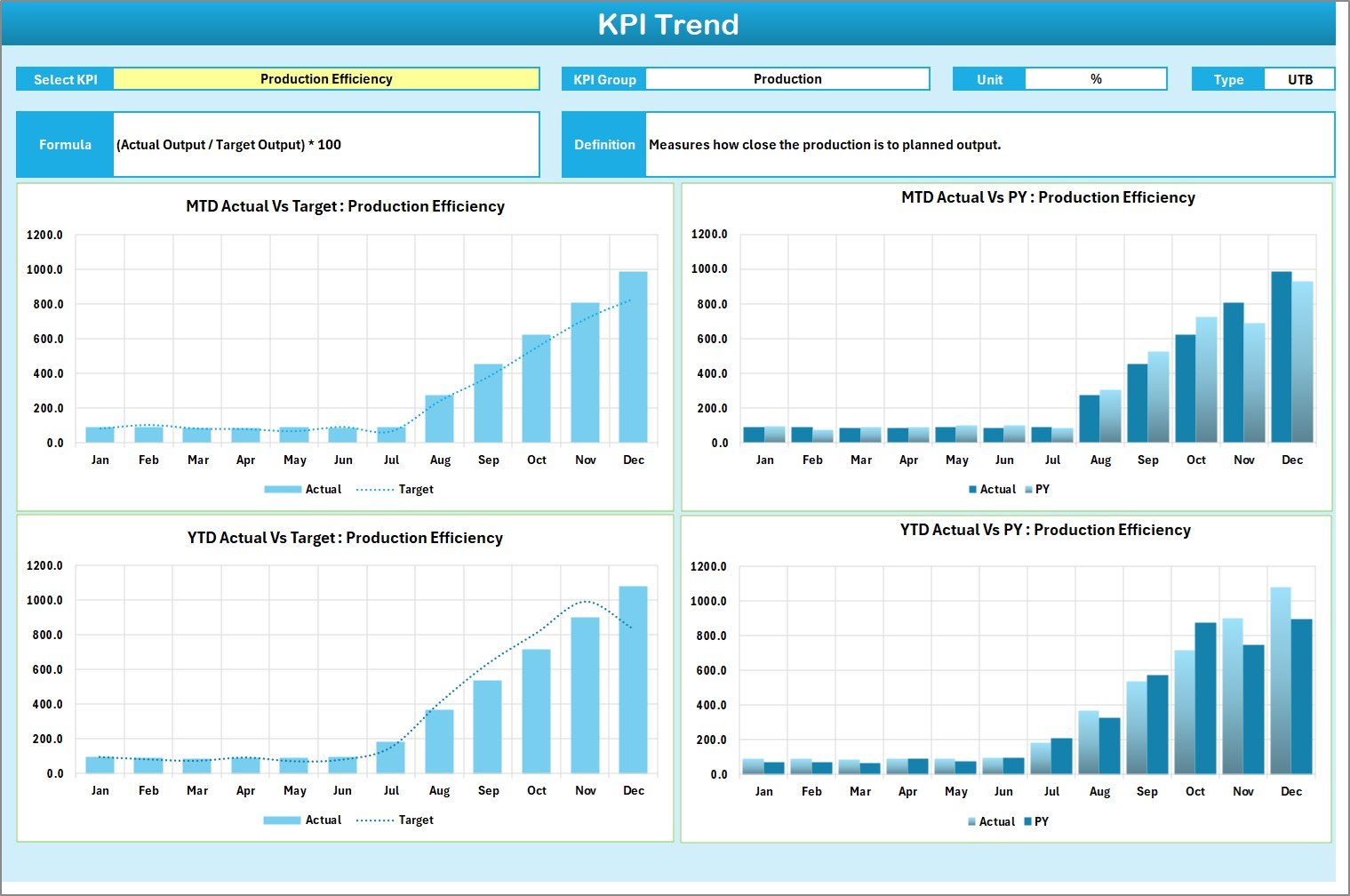Click the Unit value showing %

(1096, 78)
